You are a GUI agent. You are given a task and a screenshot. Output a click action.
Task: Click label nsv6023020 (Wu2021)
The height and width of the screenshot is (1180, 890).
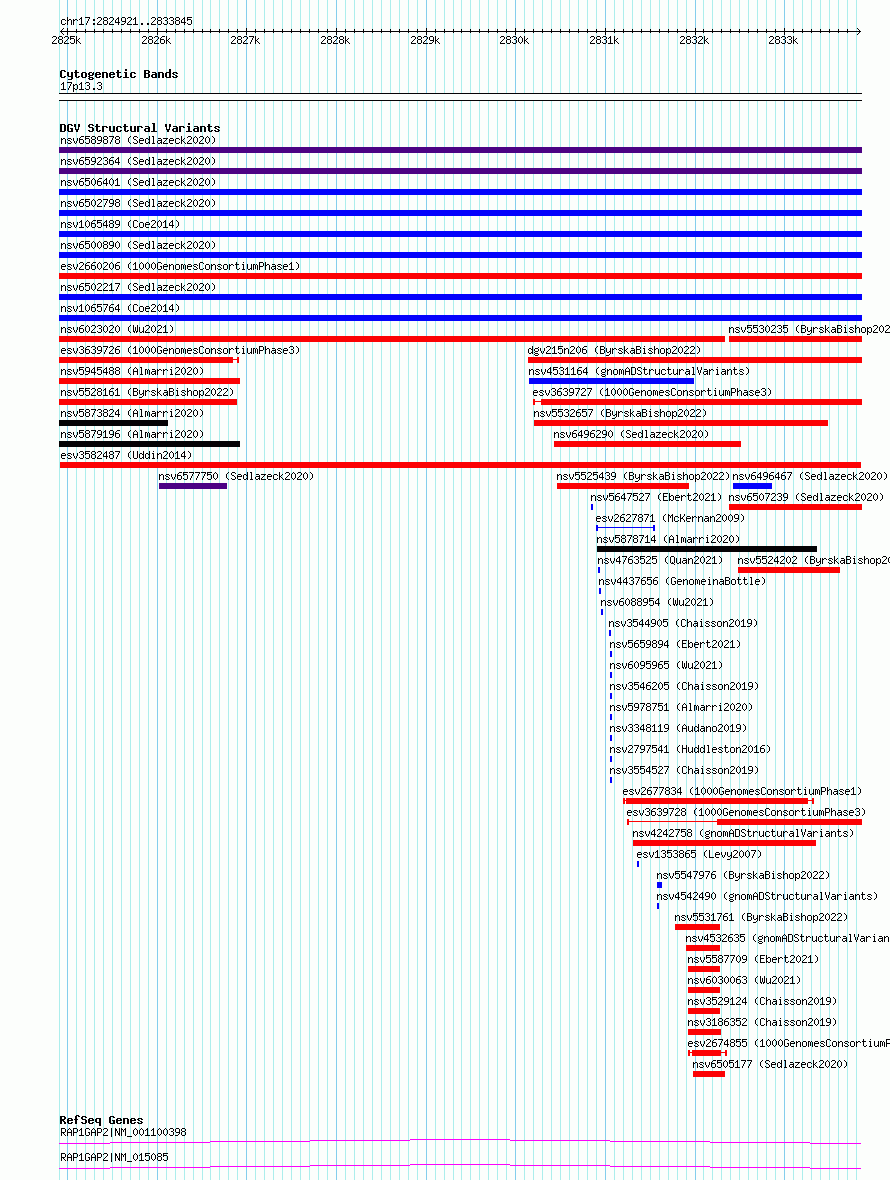coord(117,330)
